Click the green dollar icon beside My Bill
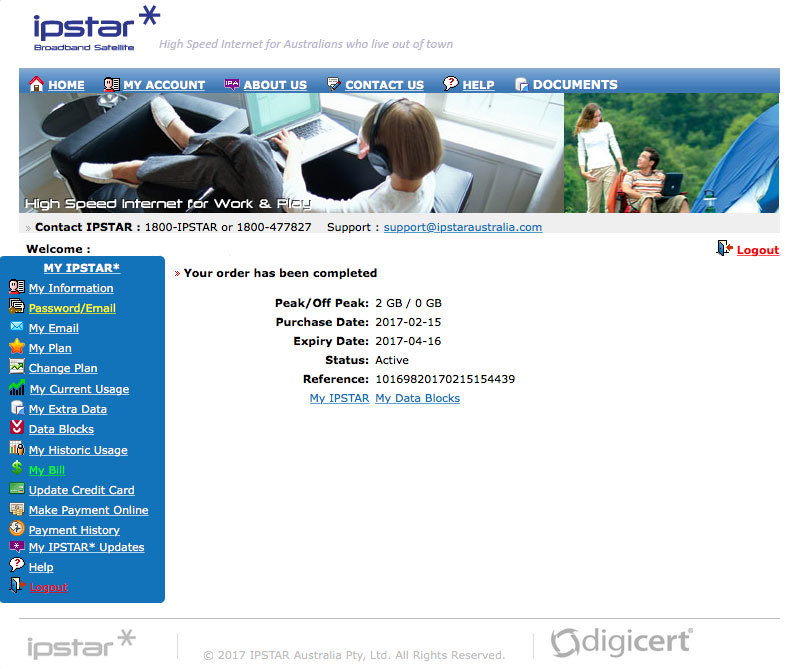The image size is (797, 669). [17, 468]
